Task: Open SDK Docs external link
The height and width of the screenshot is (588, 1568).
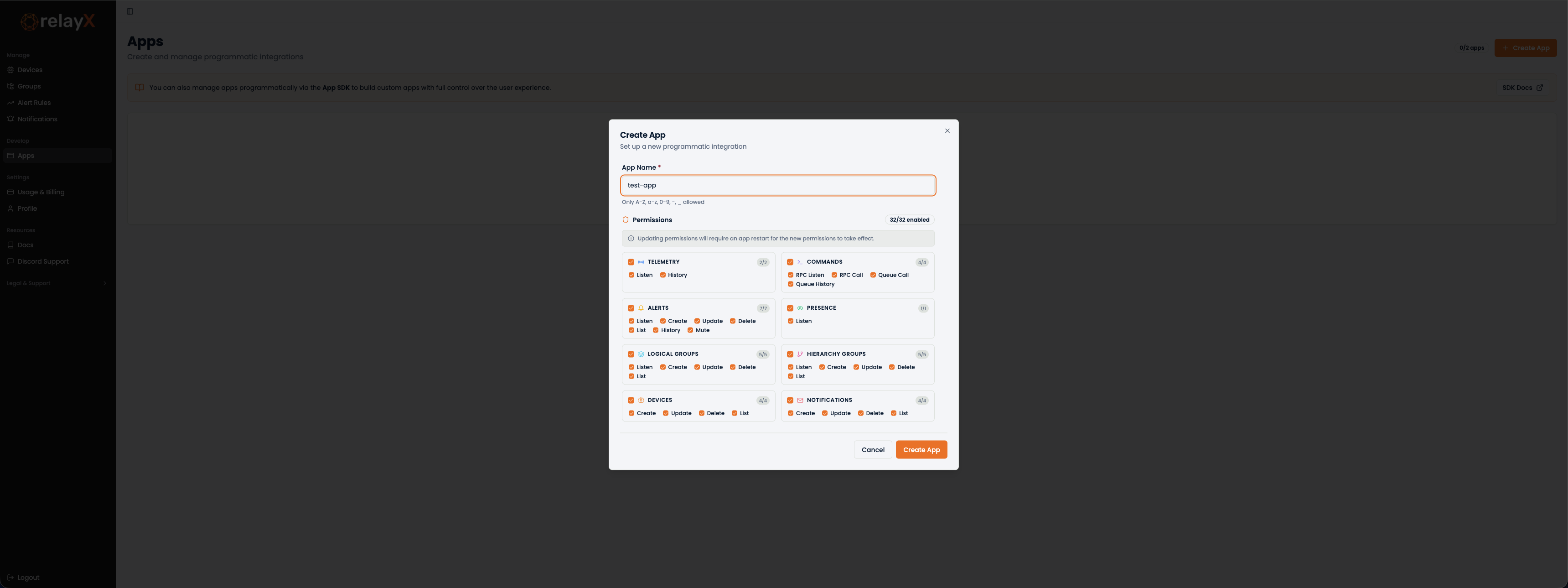Action: point(1522,88)
